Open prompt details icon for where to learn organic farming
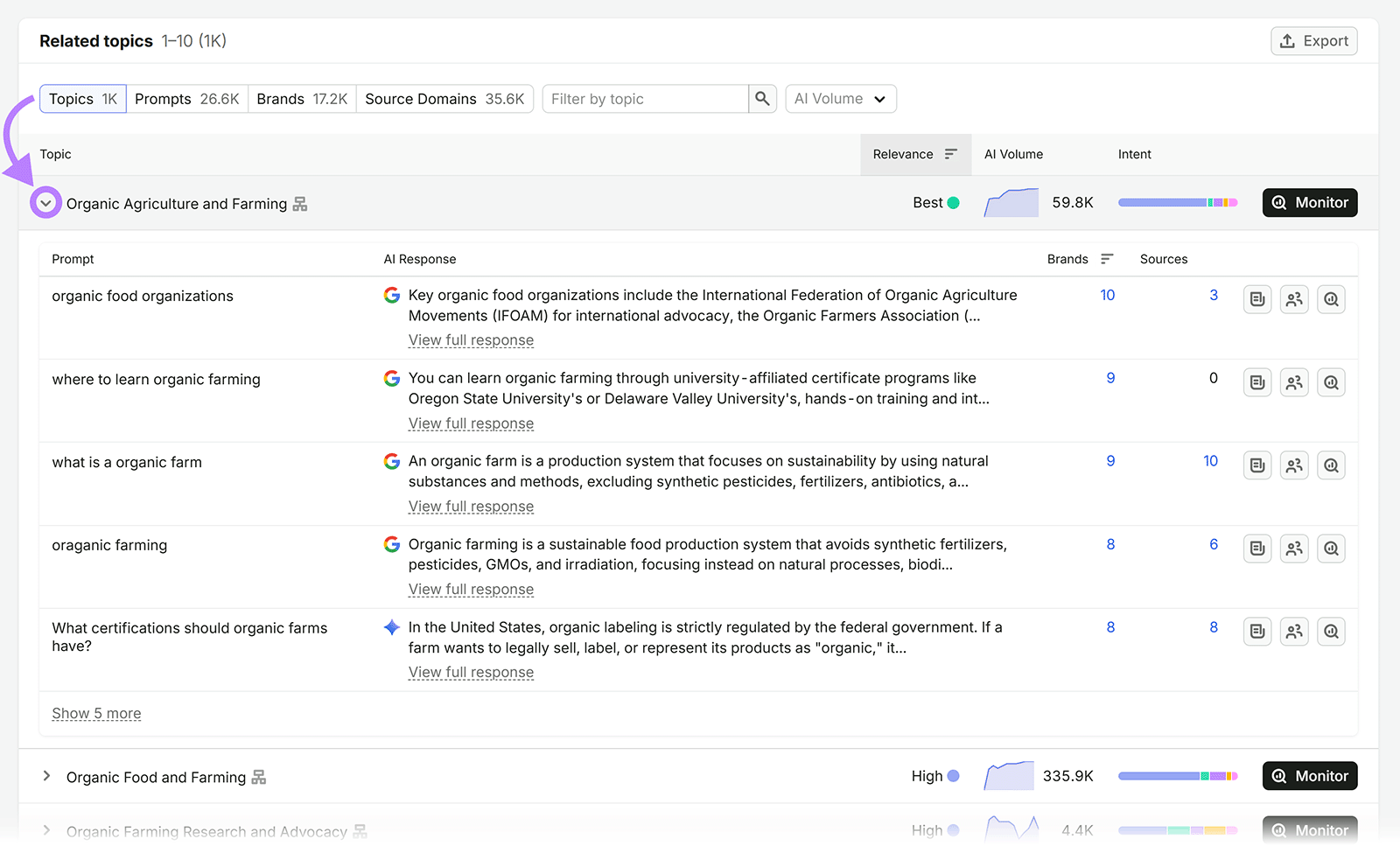The width and height of the screenshot is (1400, 853). click(x=1257, y=382)
